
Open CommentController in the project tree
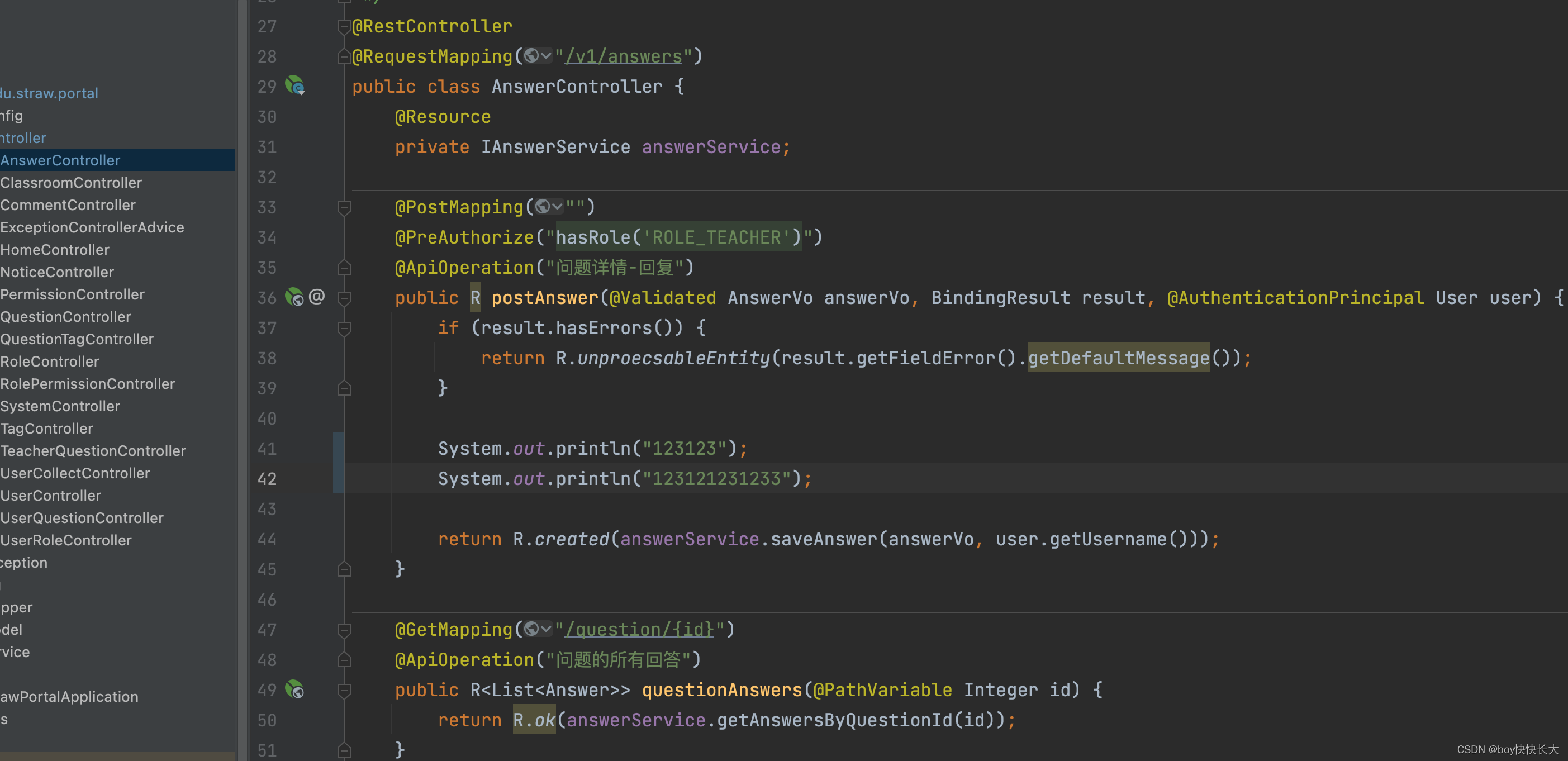[x=68, y=204]
